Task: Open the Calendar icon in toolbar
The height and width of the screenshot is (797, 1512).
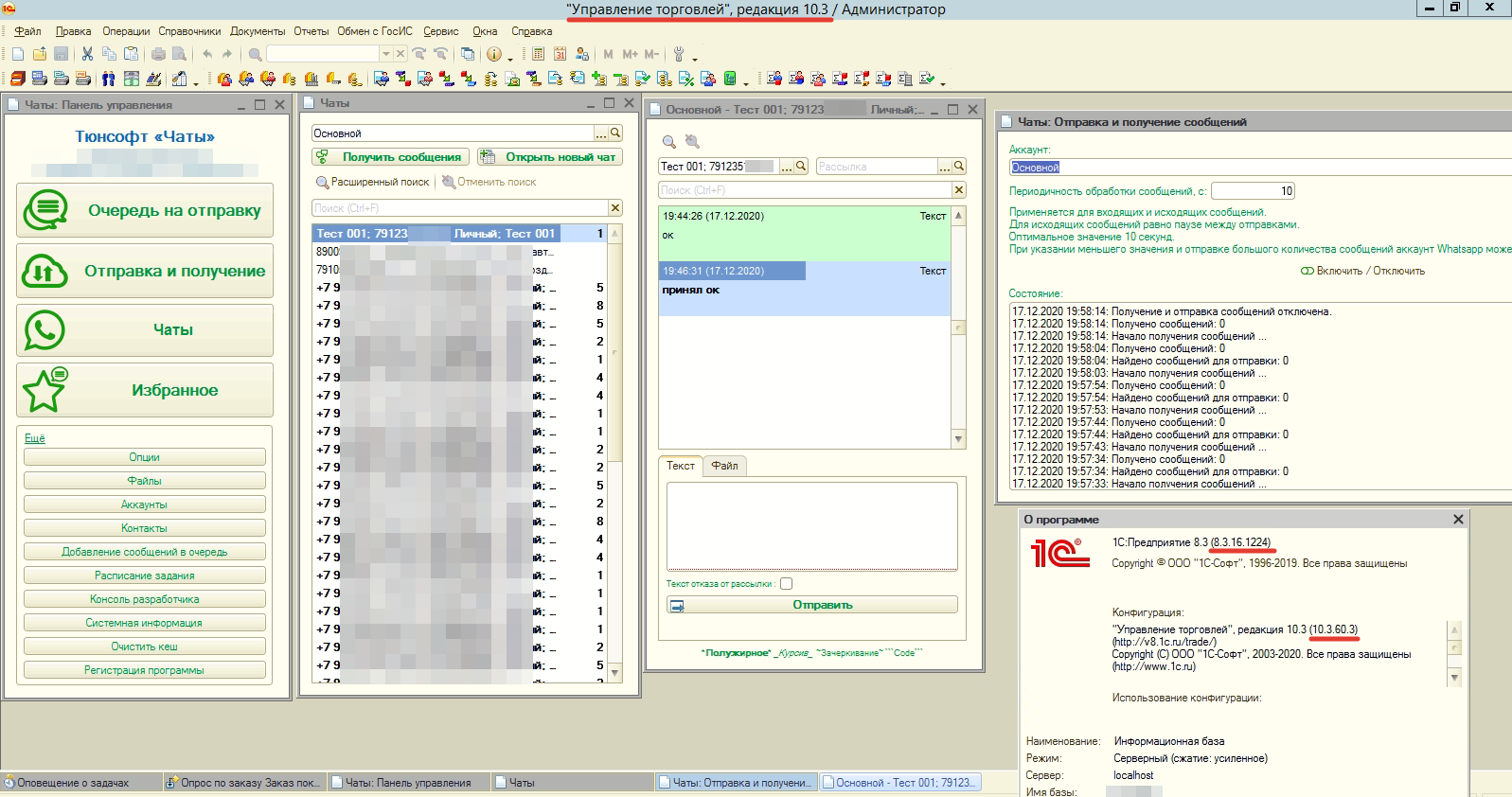Action: tap(560, 54)
